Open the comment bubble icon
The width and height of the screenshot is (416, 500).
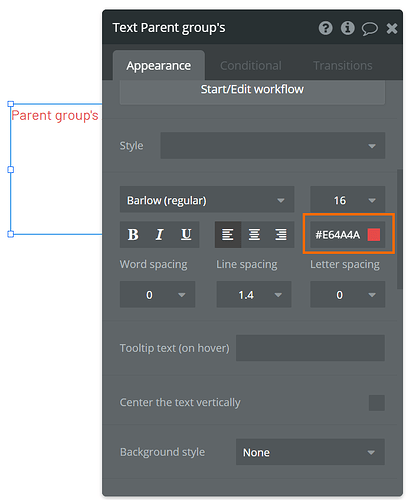[x=370, y=29]
